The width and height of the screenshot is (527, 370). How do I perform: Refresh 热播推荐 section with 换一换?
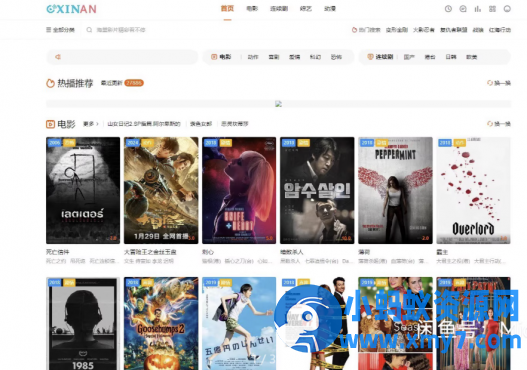point(499,83)
